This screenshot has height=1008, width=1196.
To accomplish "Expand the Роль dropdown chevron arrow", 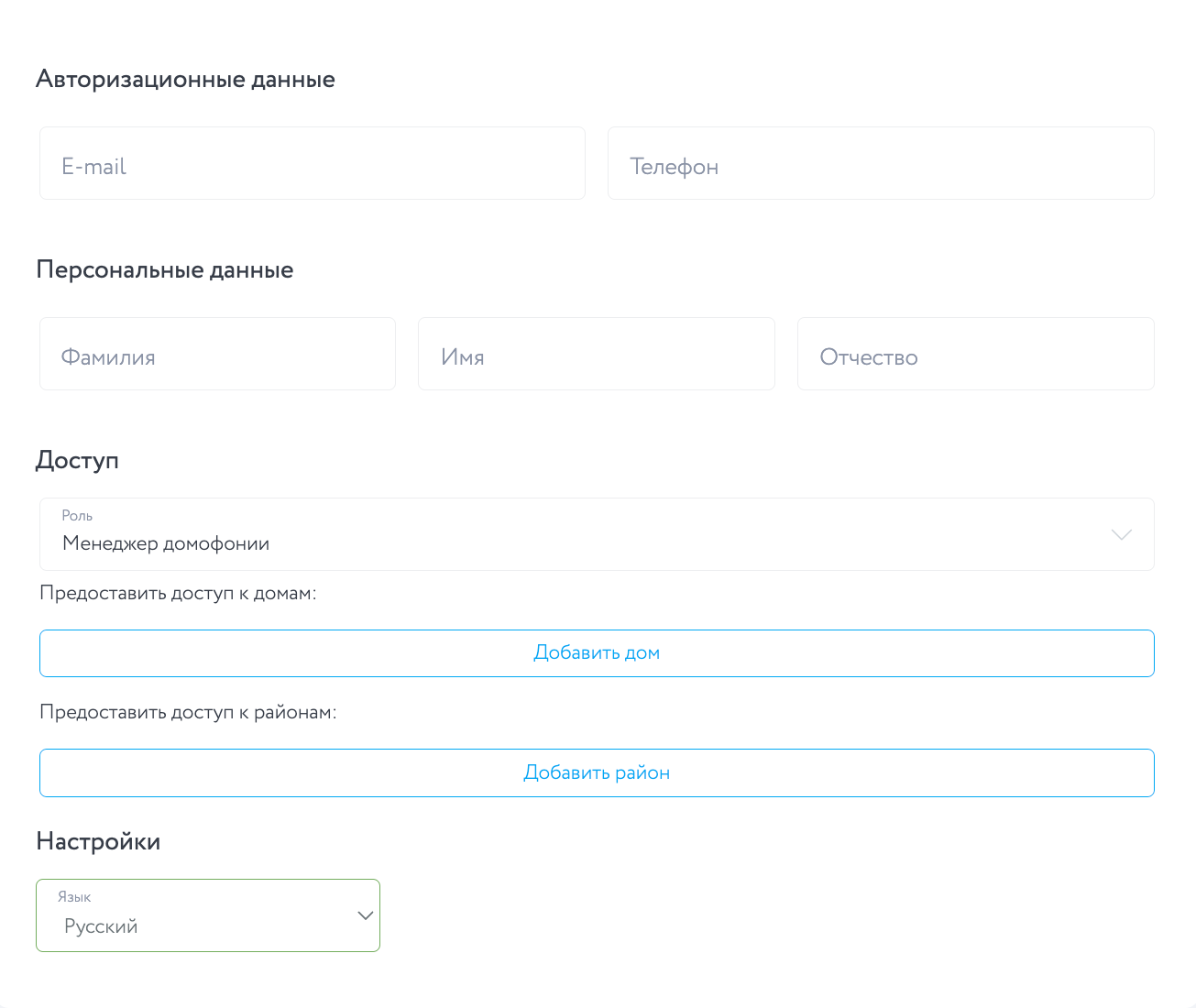I will 1121,534.
